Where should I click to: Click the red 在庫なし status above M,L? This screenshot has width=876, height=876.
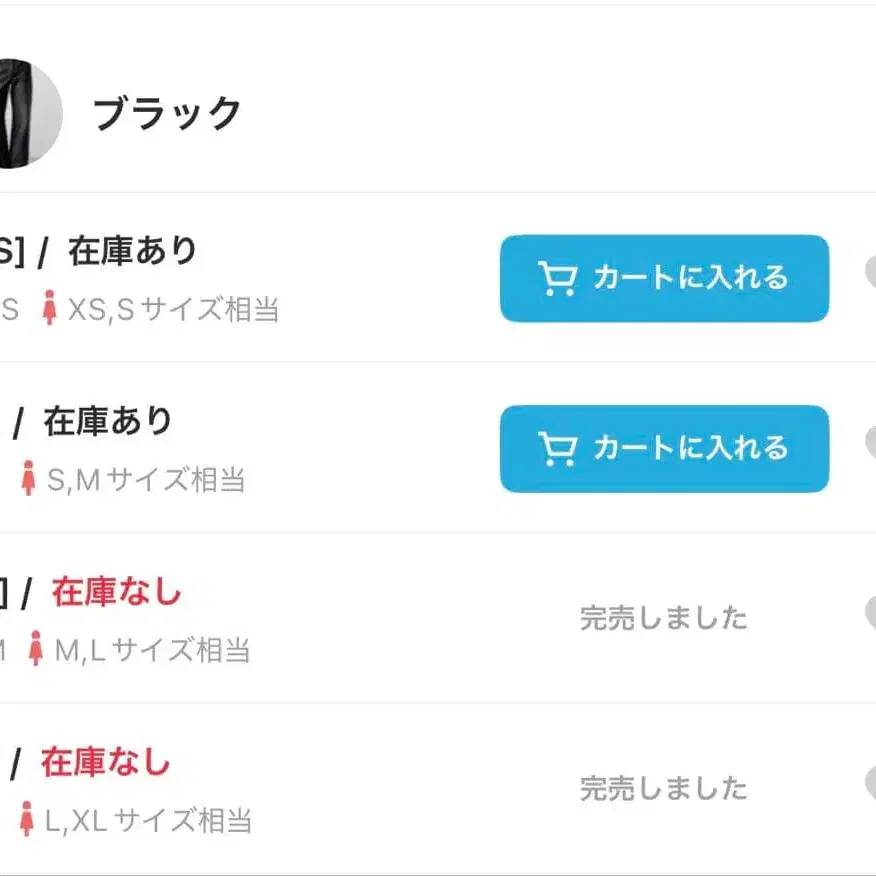pos(116,593)
